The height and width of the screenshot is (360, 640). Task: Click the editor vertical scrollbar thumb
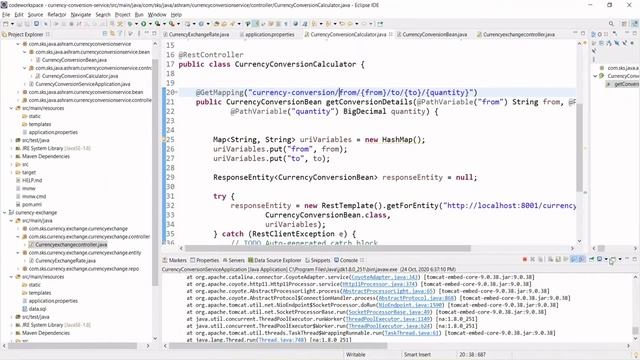(x=580, y=147)
